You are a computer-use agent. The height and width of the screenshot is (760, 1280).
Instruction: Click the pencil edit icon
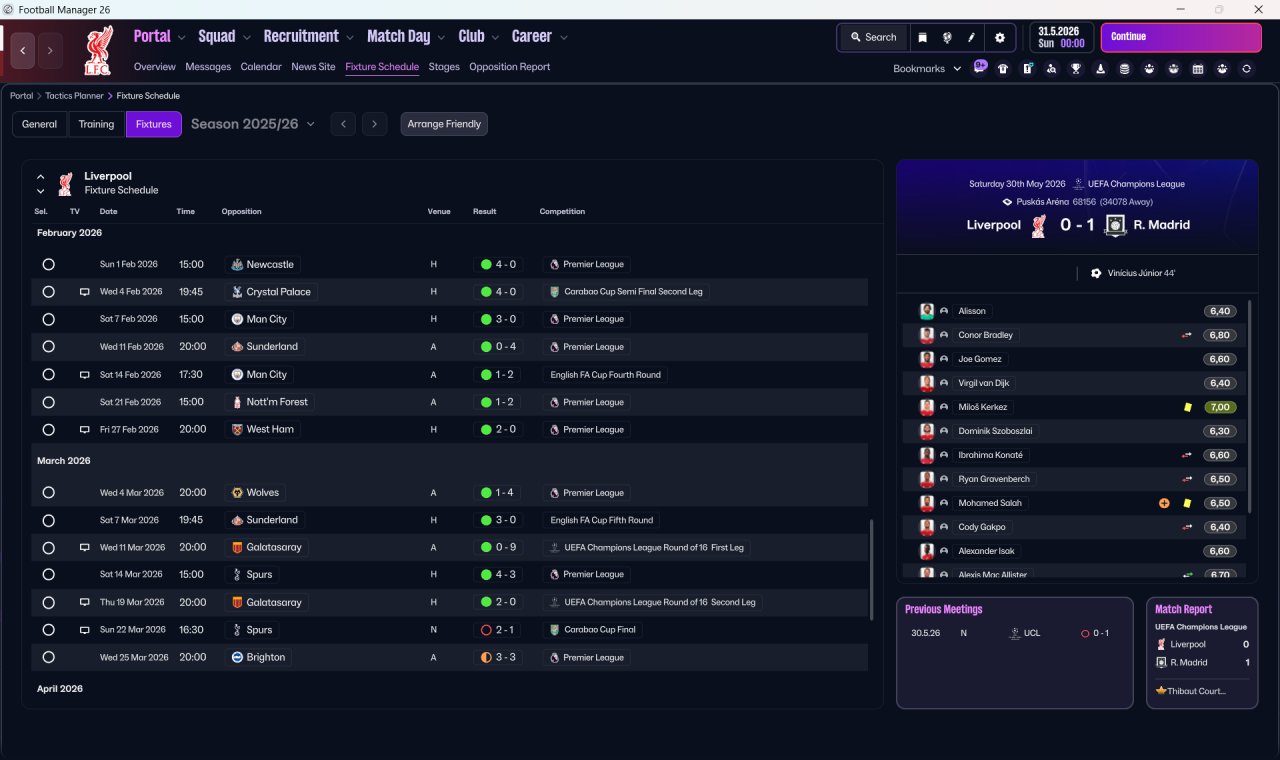971,37
